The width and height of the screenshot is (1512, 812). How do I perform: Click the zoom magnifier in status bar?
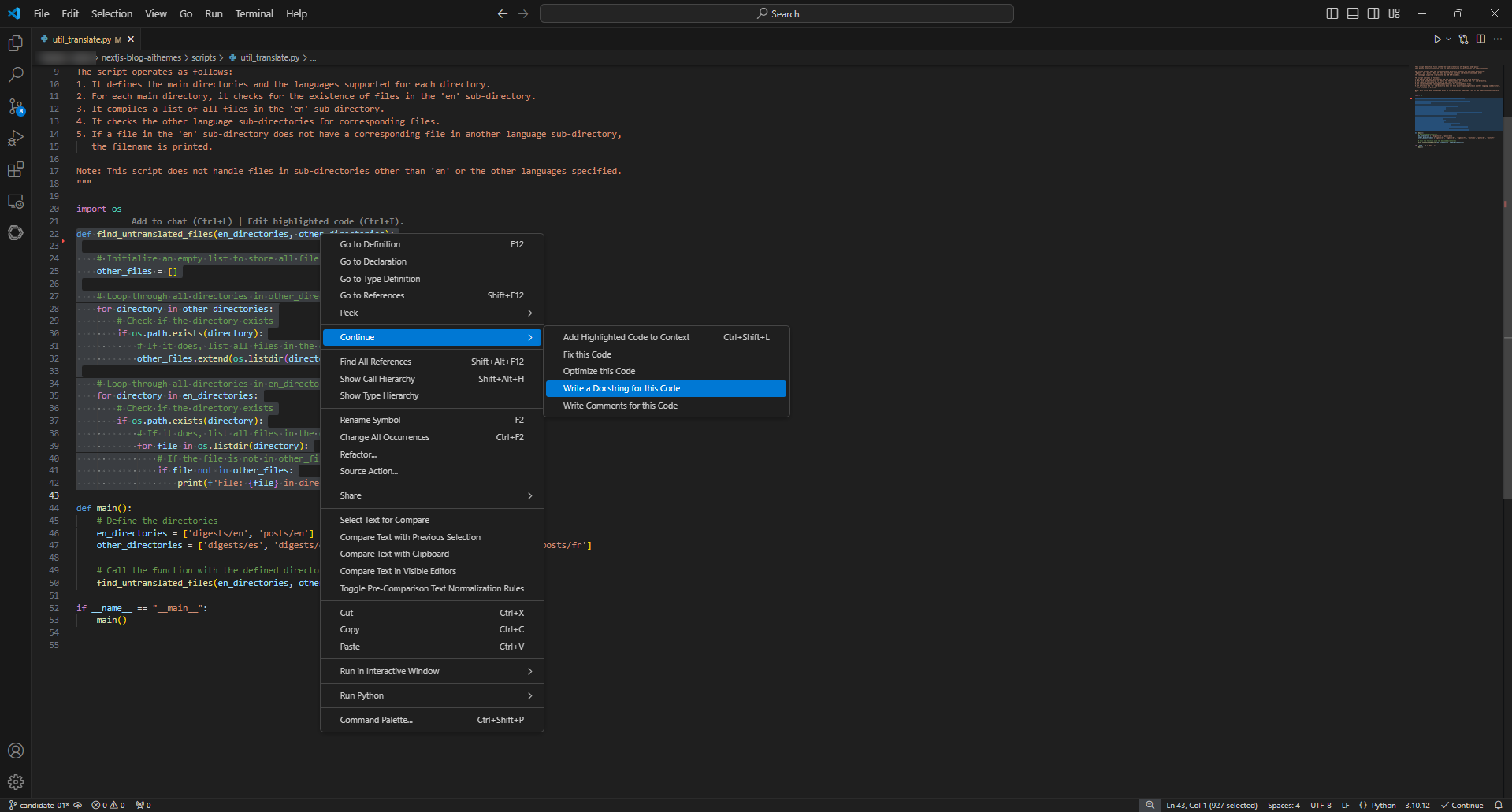pos(1150,805)
